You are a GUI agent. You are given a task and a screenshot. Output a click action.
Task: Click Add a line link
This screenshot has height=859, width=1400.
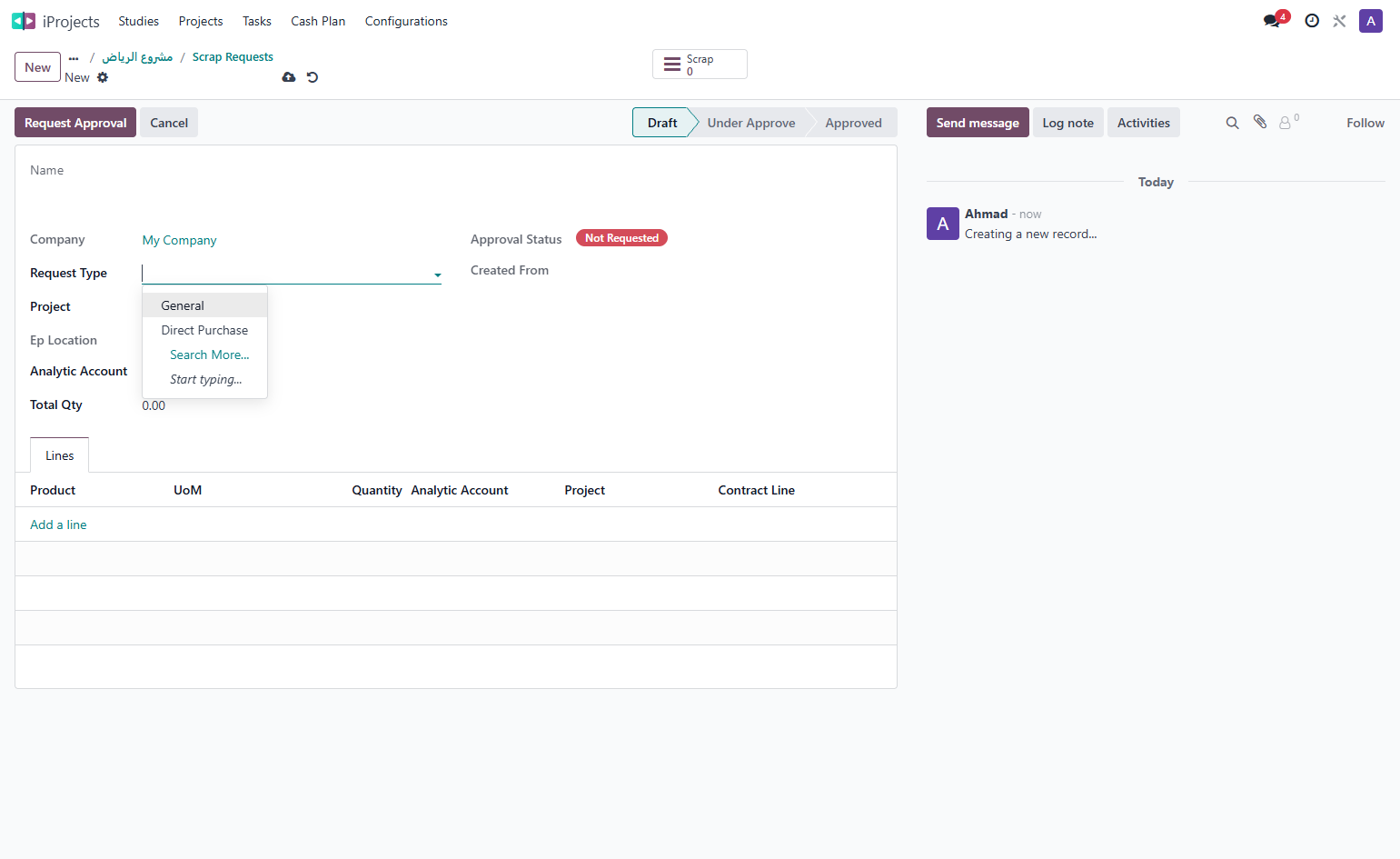58,524
